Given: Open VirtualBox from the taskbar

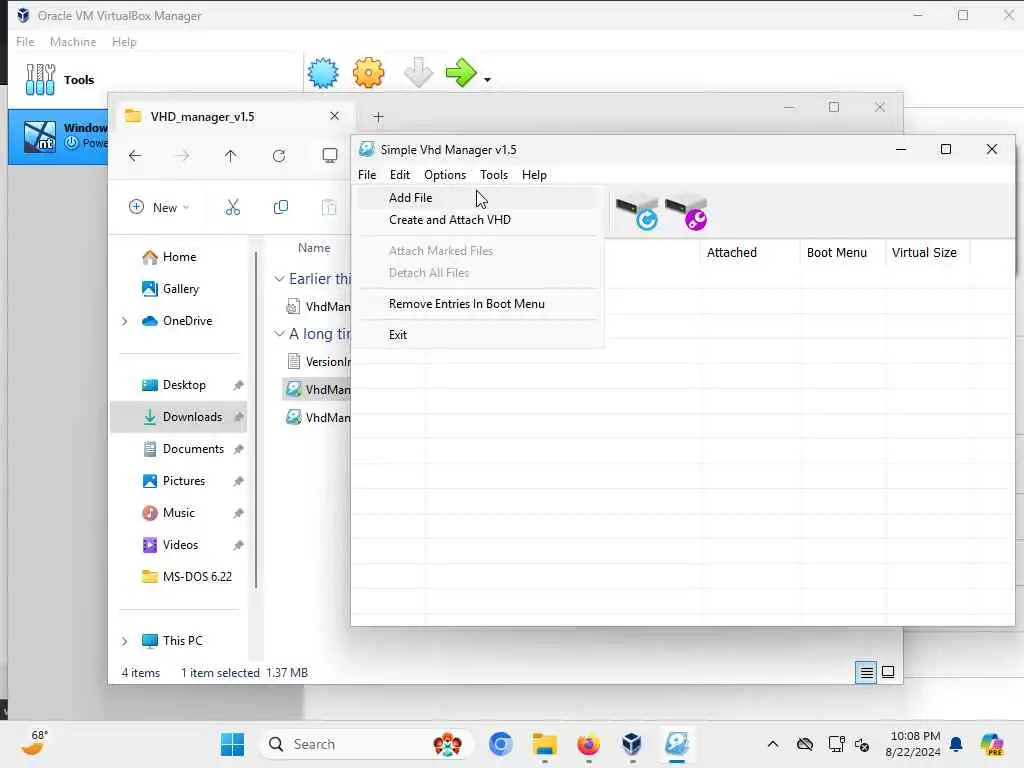Looking at the screenshot, I should [x=632, y=744].
